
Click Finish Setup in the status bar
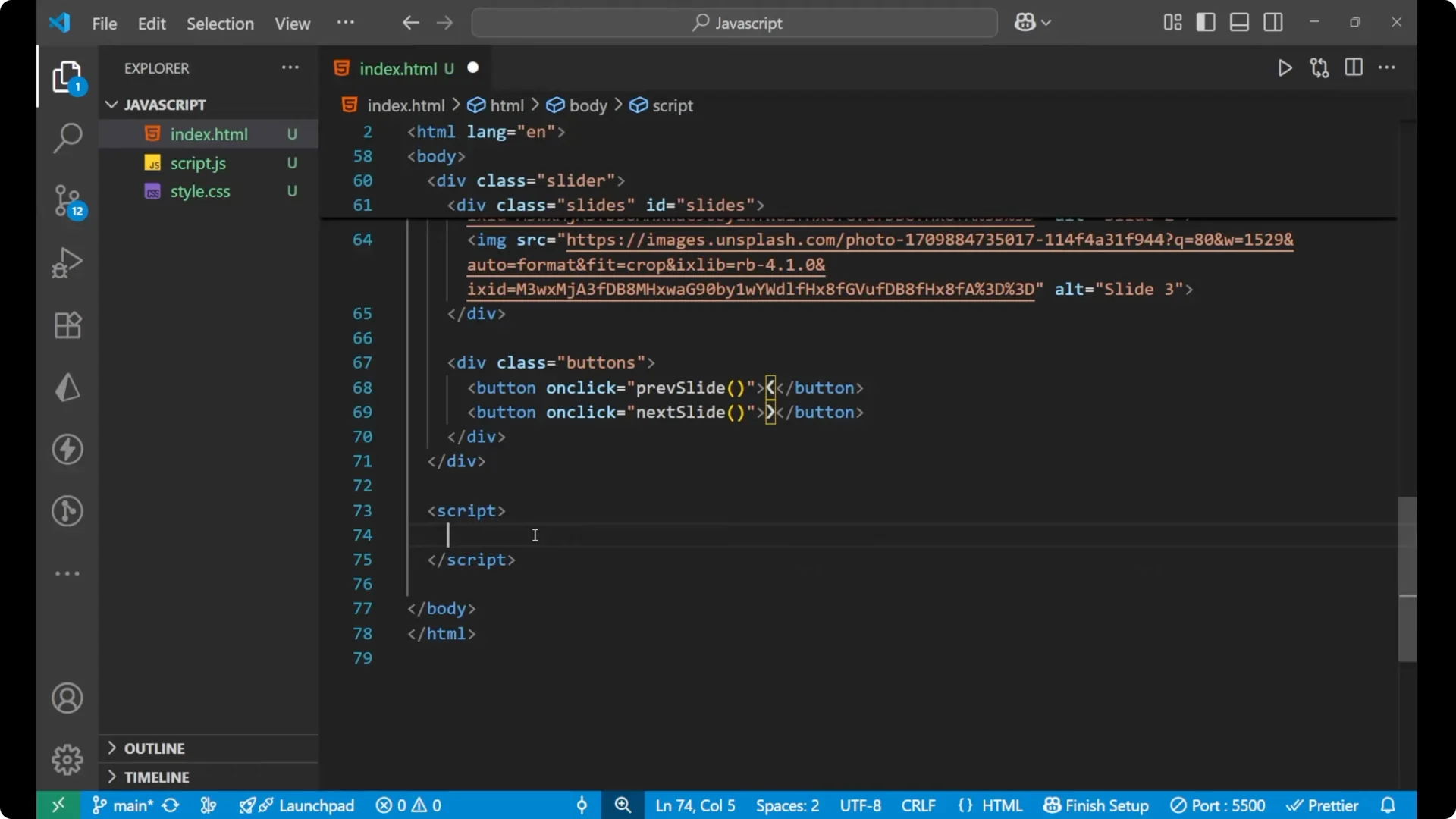1095,805
